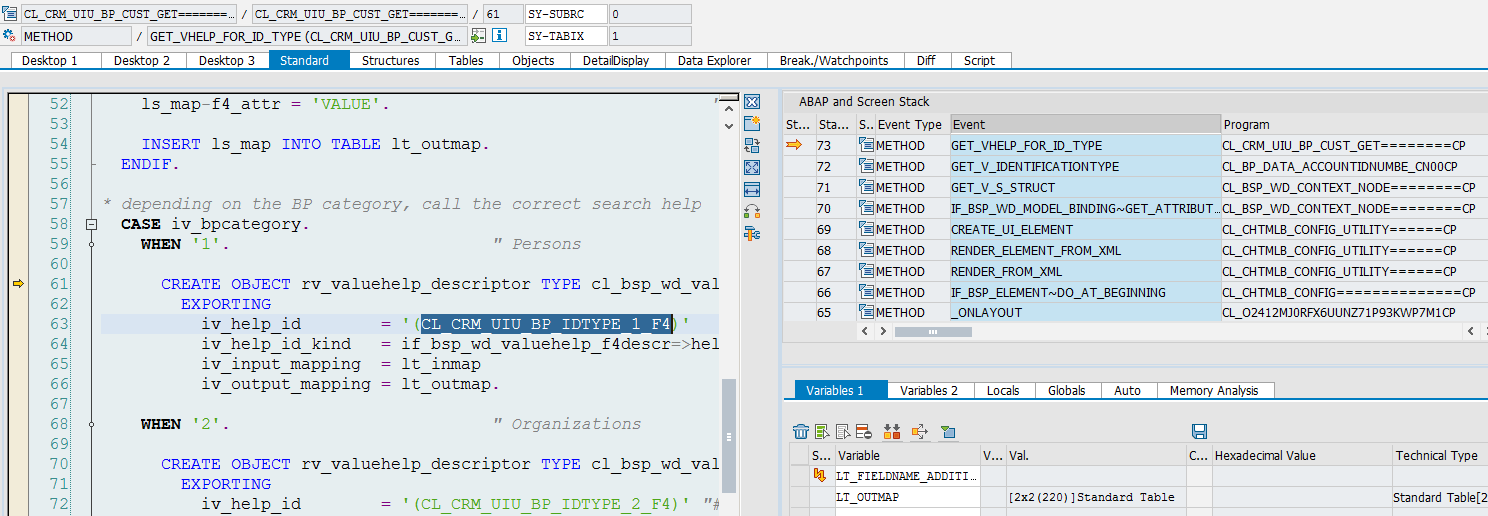Click the green navigate icon beside method name
The height and width of the screenshot is (516, 1488).
click(479, 36)
